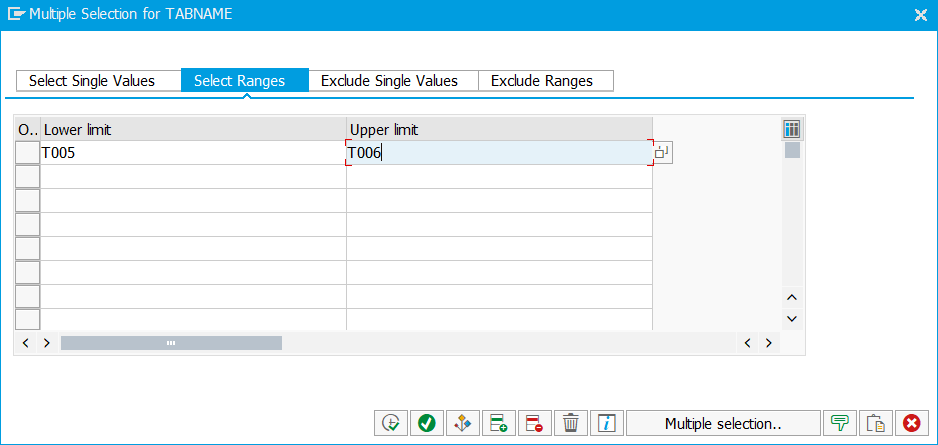Click the third row Upper limit cell
The width and height of the screenshot is (938, 445).
(500, 201)
